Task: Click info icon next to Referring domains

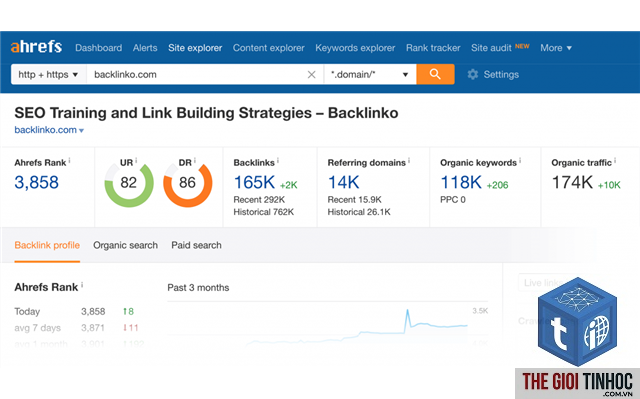Action: click(x=409, y=161)
